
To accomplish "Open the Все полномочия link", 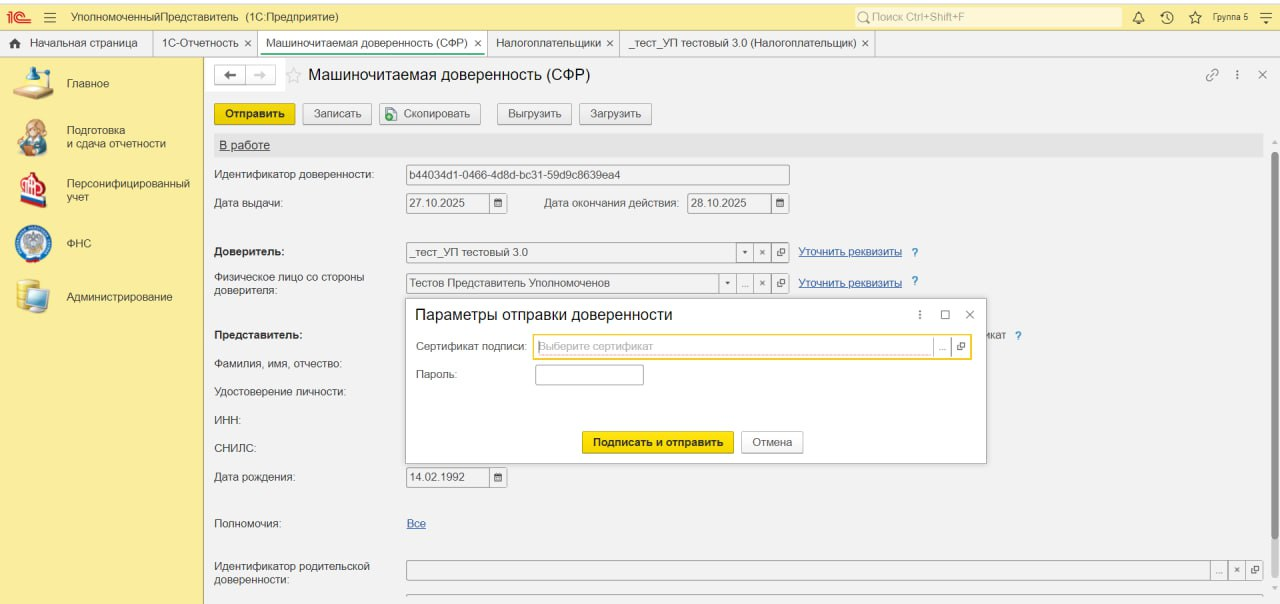I will pos(416,523).
